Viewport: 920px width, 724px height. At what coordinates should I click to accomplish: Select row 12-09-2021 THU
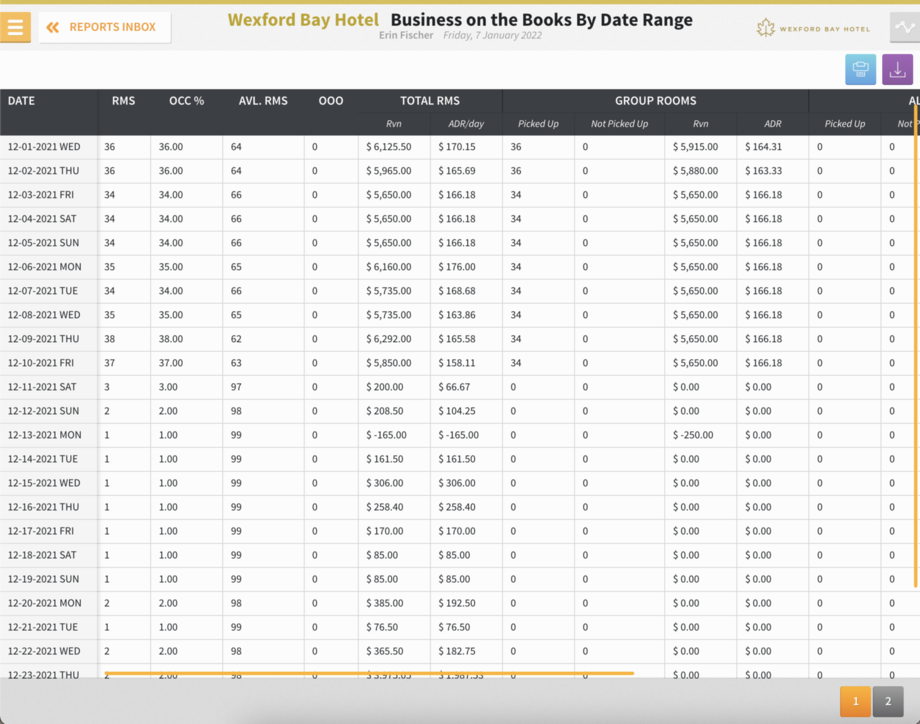460,339
